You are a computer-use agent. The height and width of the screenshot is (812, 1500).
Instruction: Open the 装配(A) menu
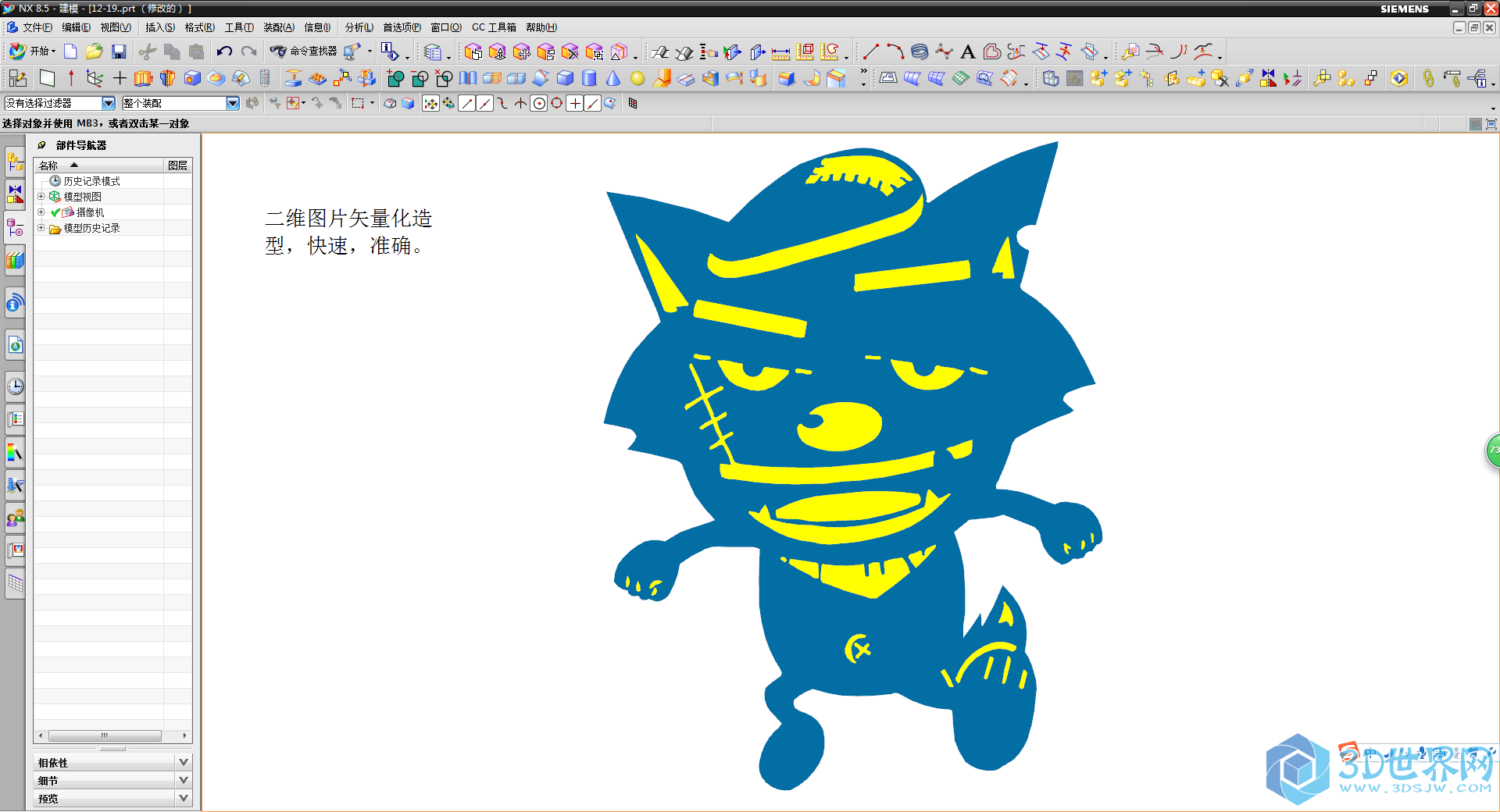[x=279, y=27]
